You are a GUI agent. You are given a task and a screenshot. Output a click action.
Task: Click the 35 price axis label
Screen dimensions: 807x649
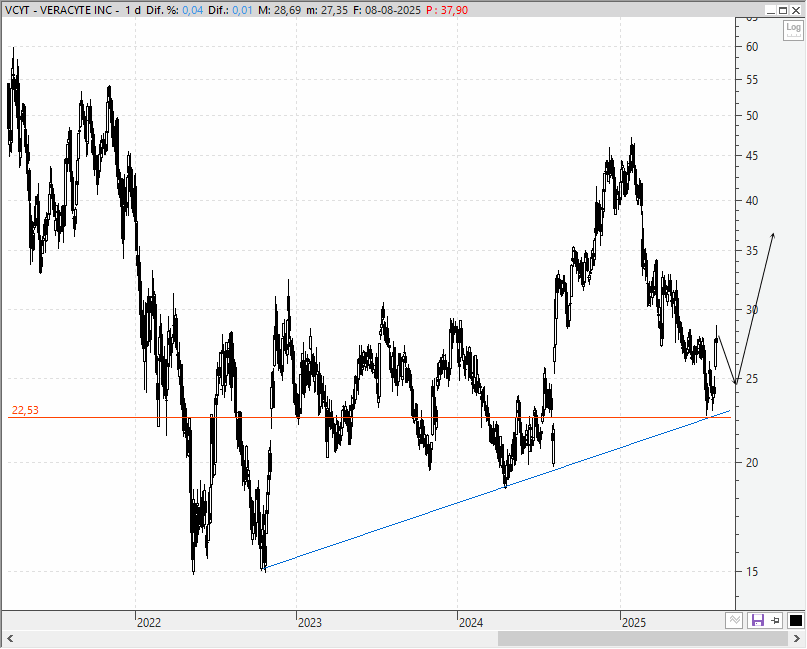(752, 251)
